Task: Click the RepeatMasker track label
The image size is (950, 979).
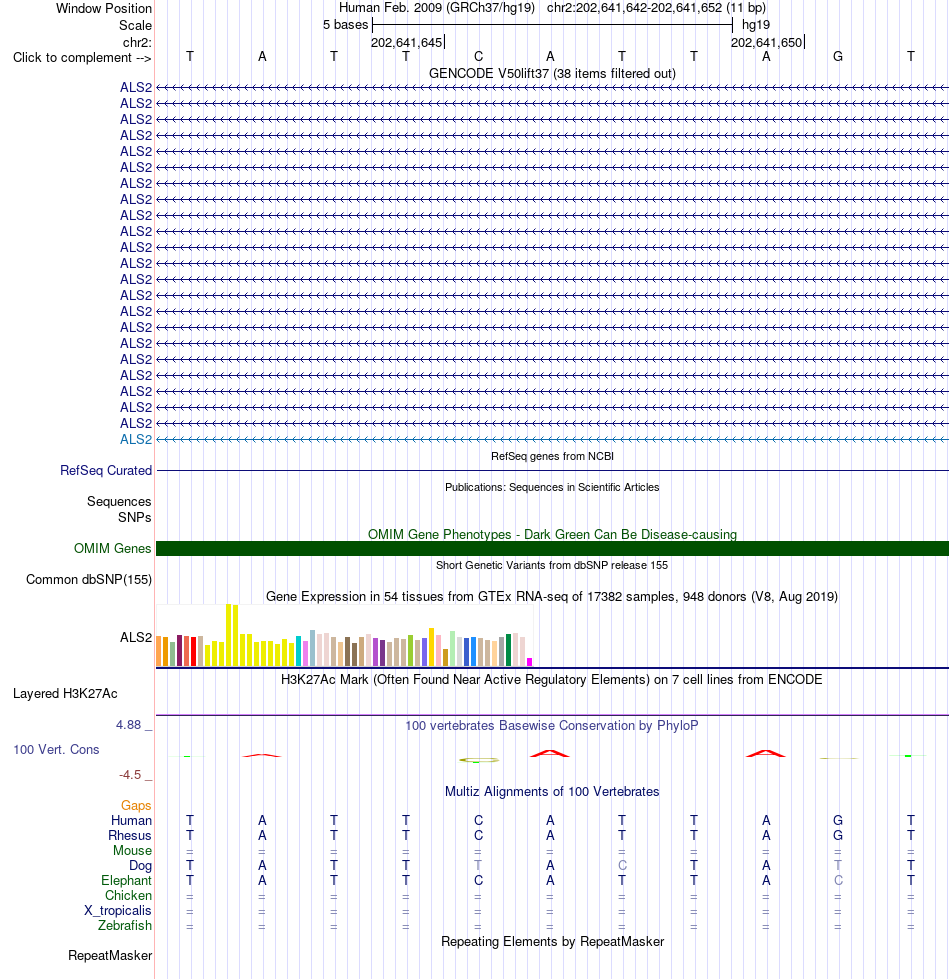Action: 110,956
